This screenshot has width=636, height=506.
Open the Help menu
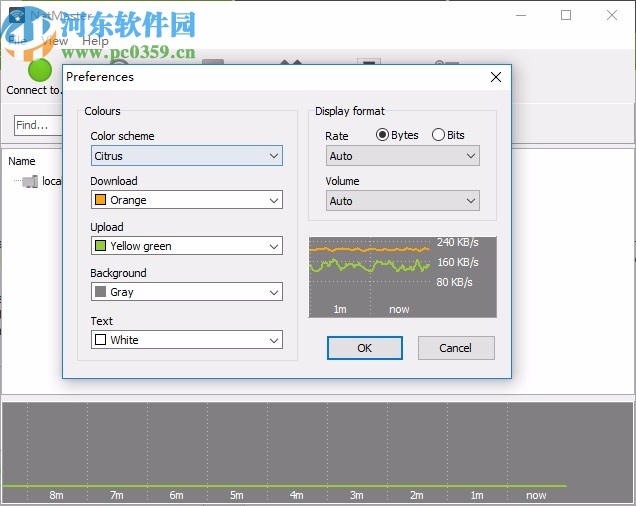point(95,41)
